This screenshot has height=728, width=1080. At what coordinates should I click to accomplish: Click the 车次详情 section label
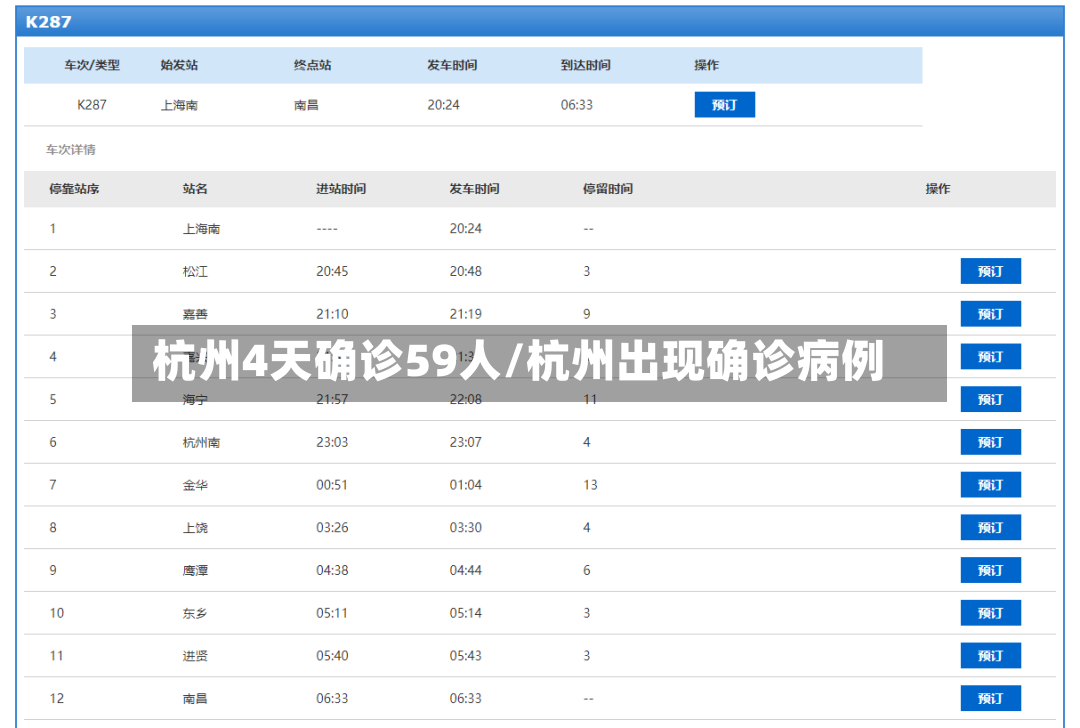(71, 149)
